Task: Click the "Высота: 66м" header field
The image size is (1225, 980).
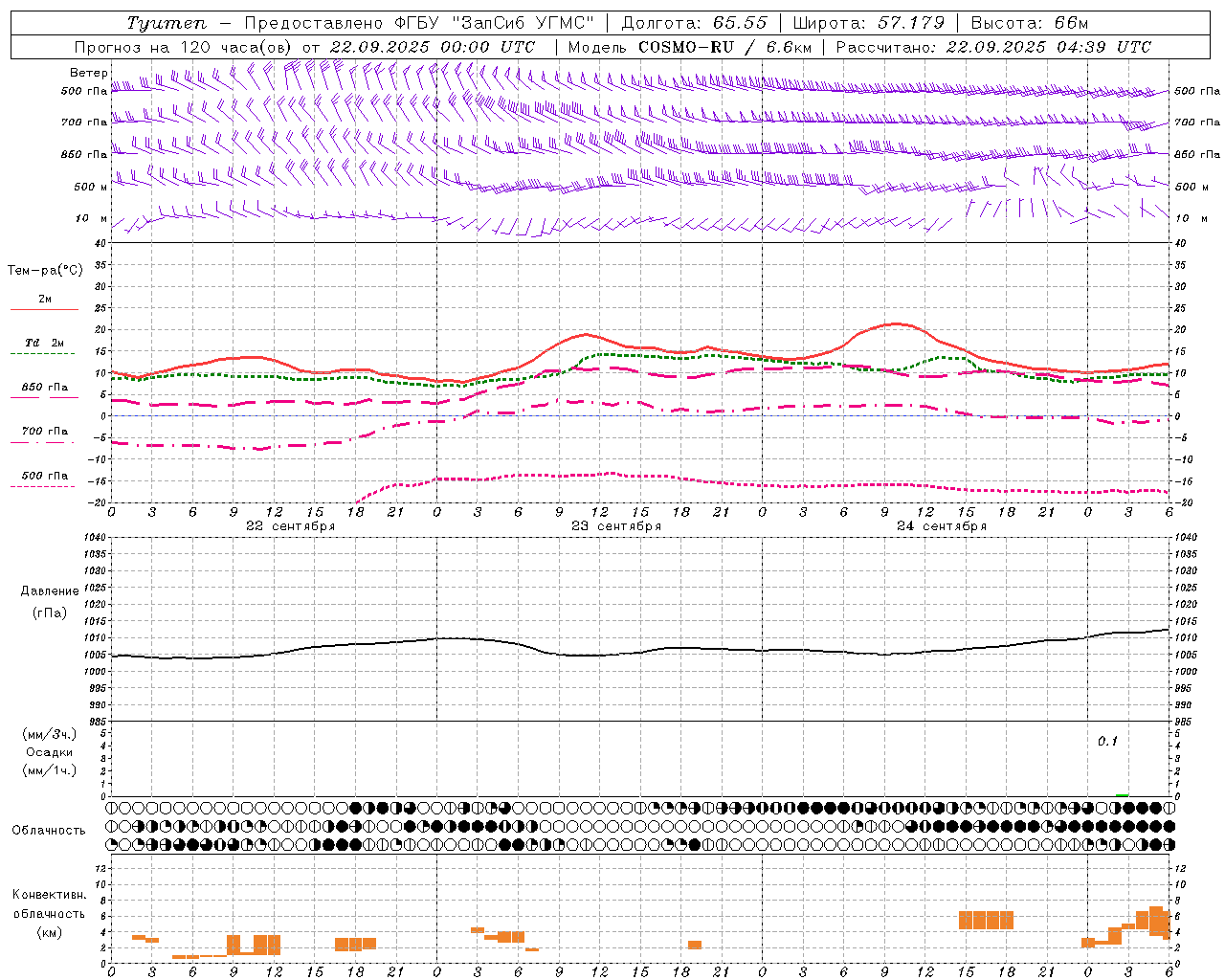Action: coord(1029,23)
